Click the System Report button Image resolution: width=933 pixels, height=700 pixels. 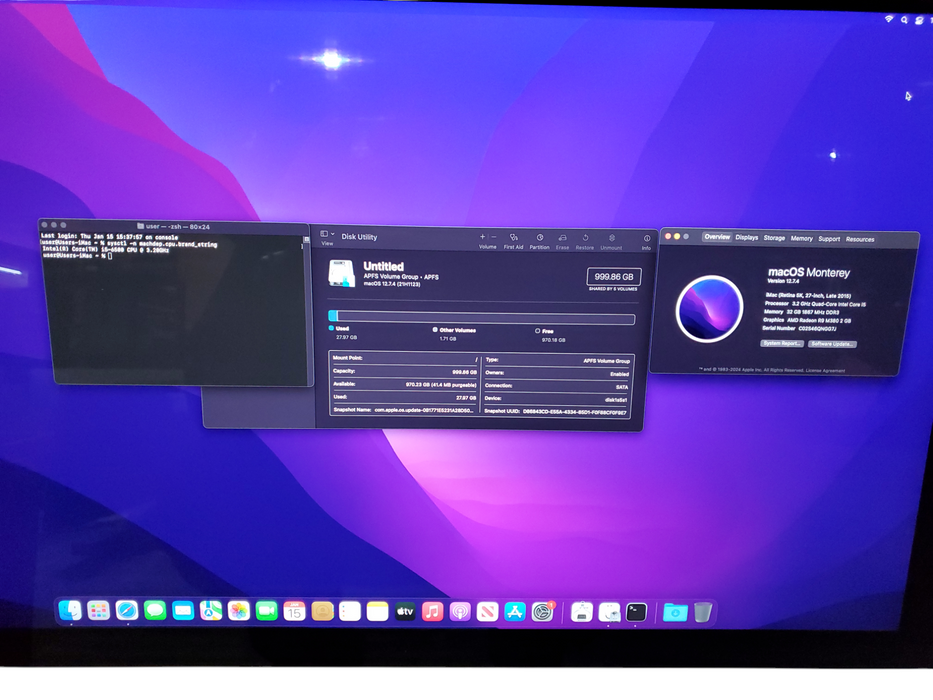coord(782,343)
